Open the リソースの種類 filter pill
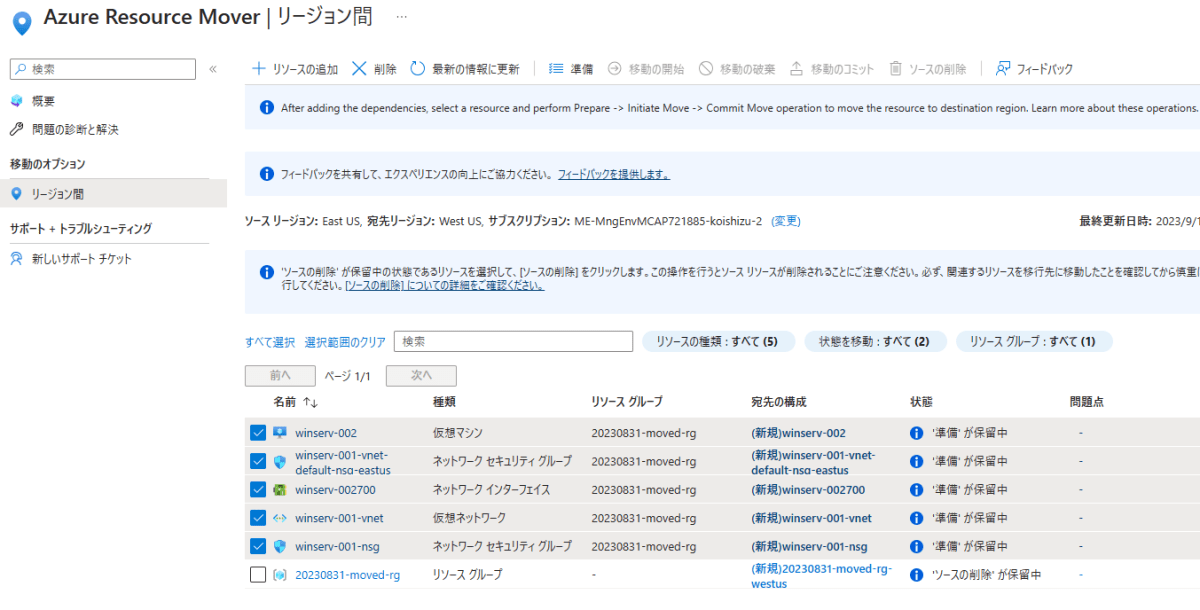The height and width of the screenshot is (610, 1200). (718, 342)
